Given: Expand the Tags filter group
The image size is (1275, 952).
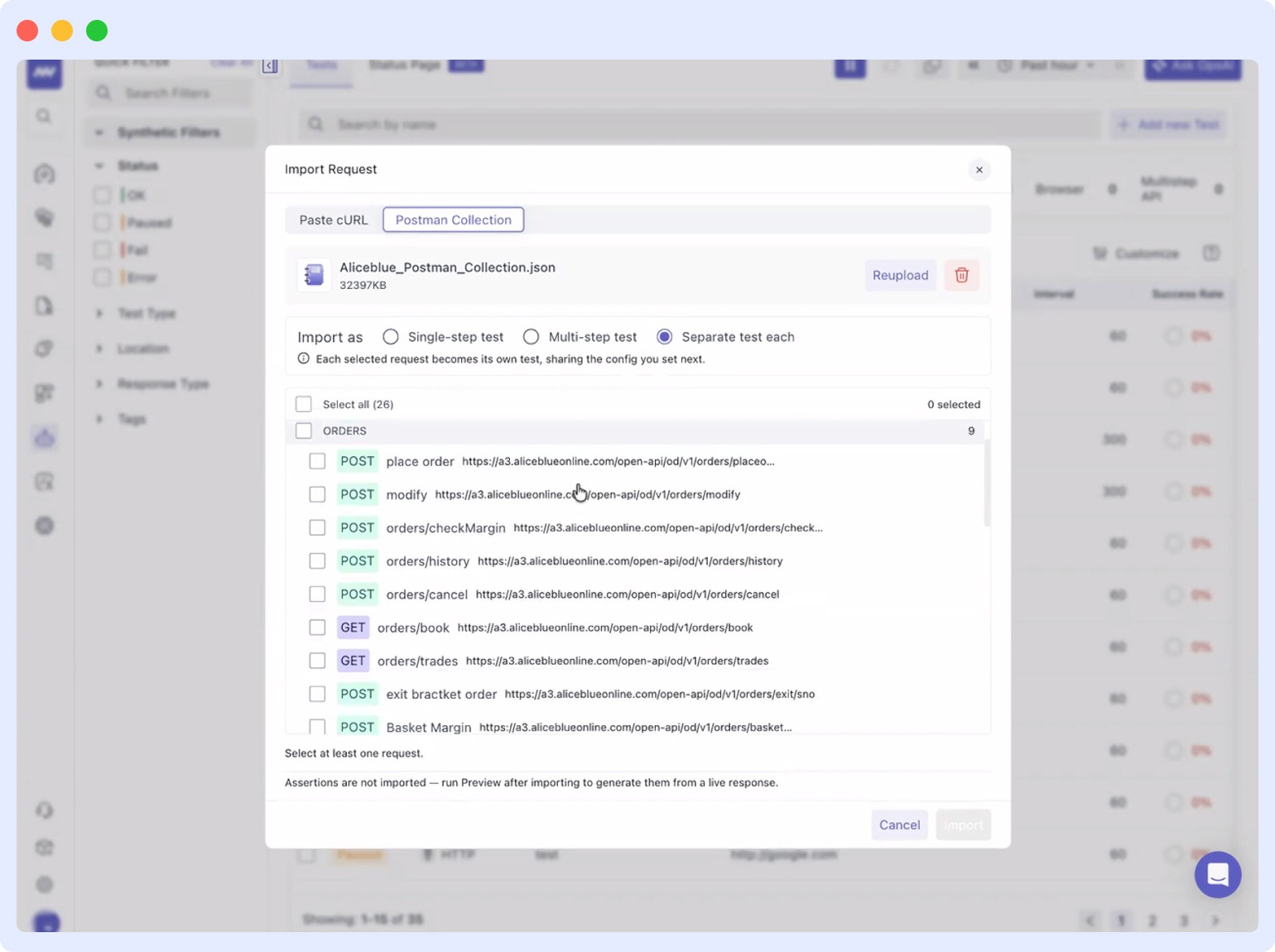Looking at the screenshot, I should 99,419.
